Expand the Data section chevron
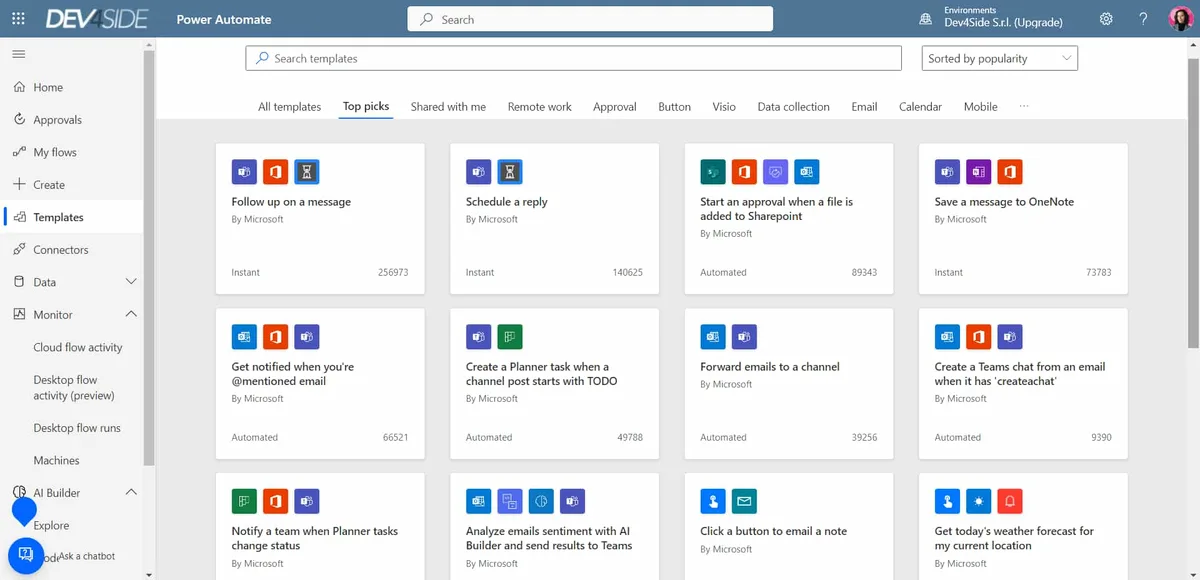1200x580 pixels. coord(131,282)
